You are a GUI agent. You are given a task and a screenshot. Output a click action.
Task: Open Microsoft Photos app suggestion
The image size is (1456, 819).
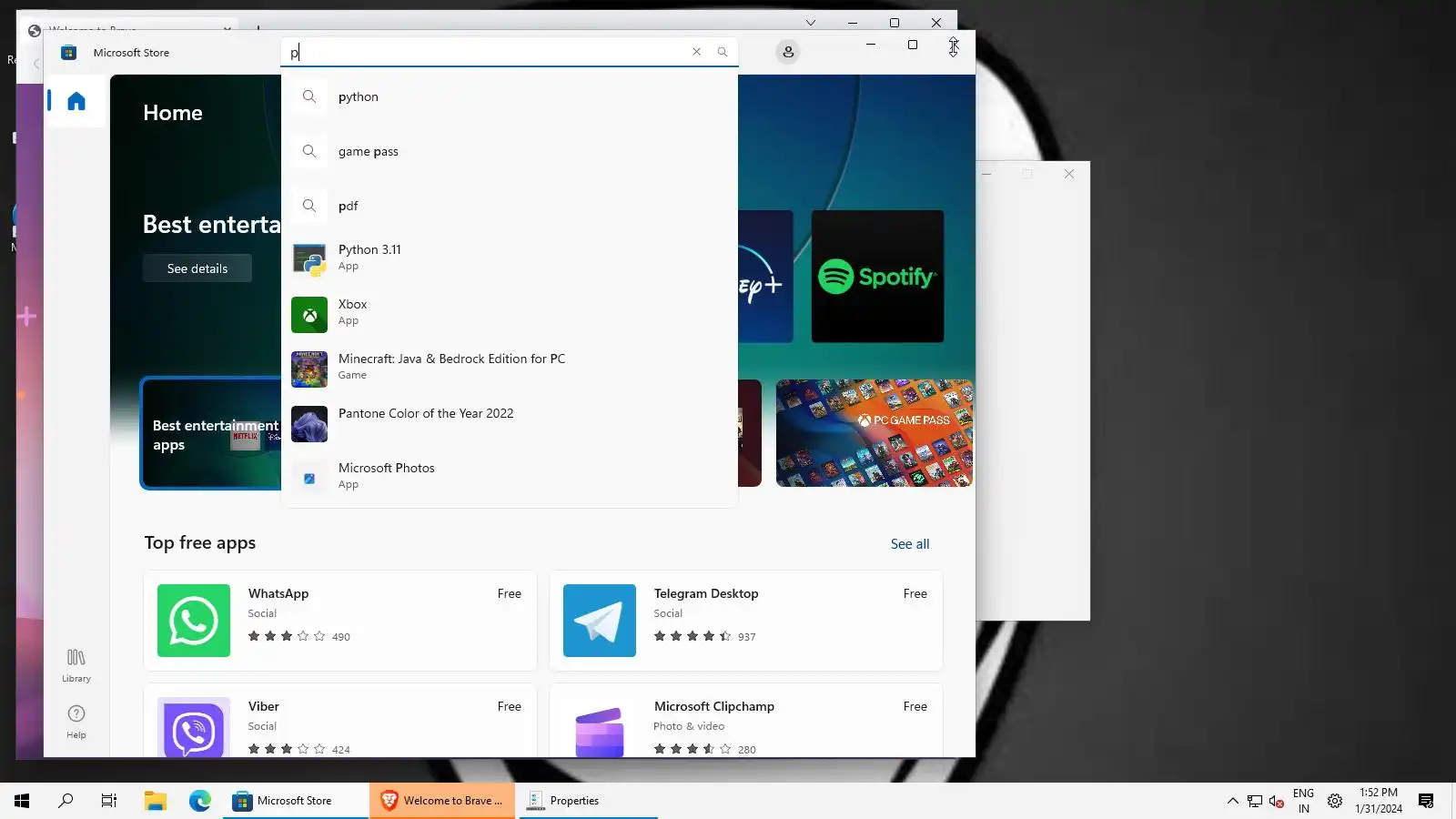tap(510, 477)
